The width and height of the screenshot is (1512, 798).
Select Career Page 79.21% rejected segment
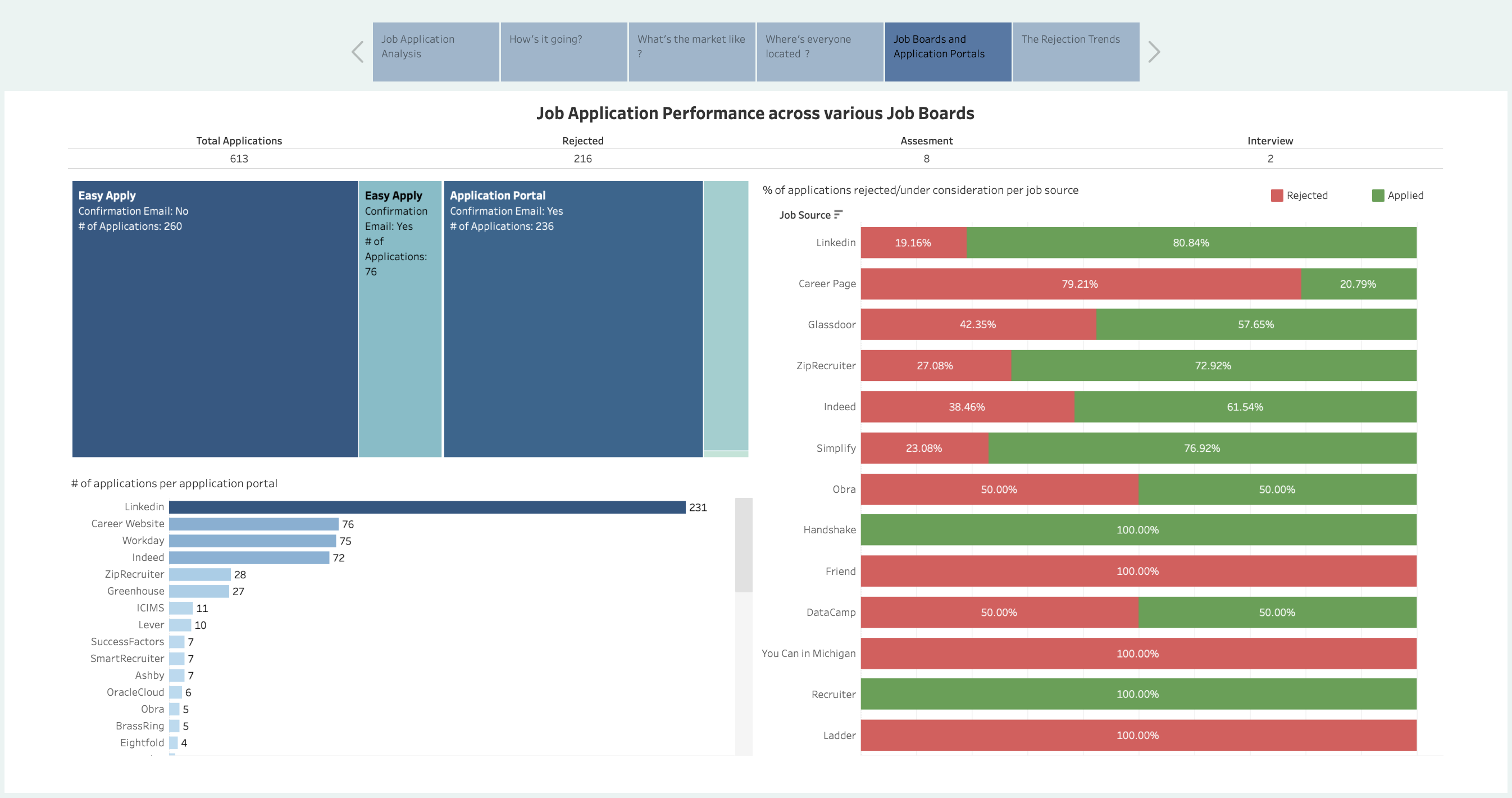click(x=1080, y=284)
